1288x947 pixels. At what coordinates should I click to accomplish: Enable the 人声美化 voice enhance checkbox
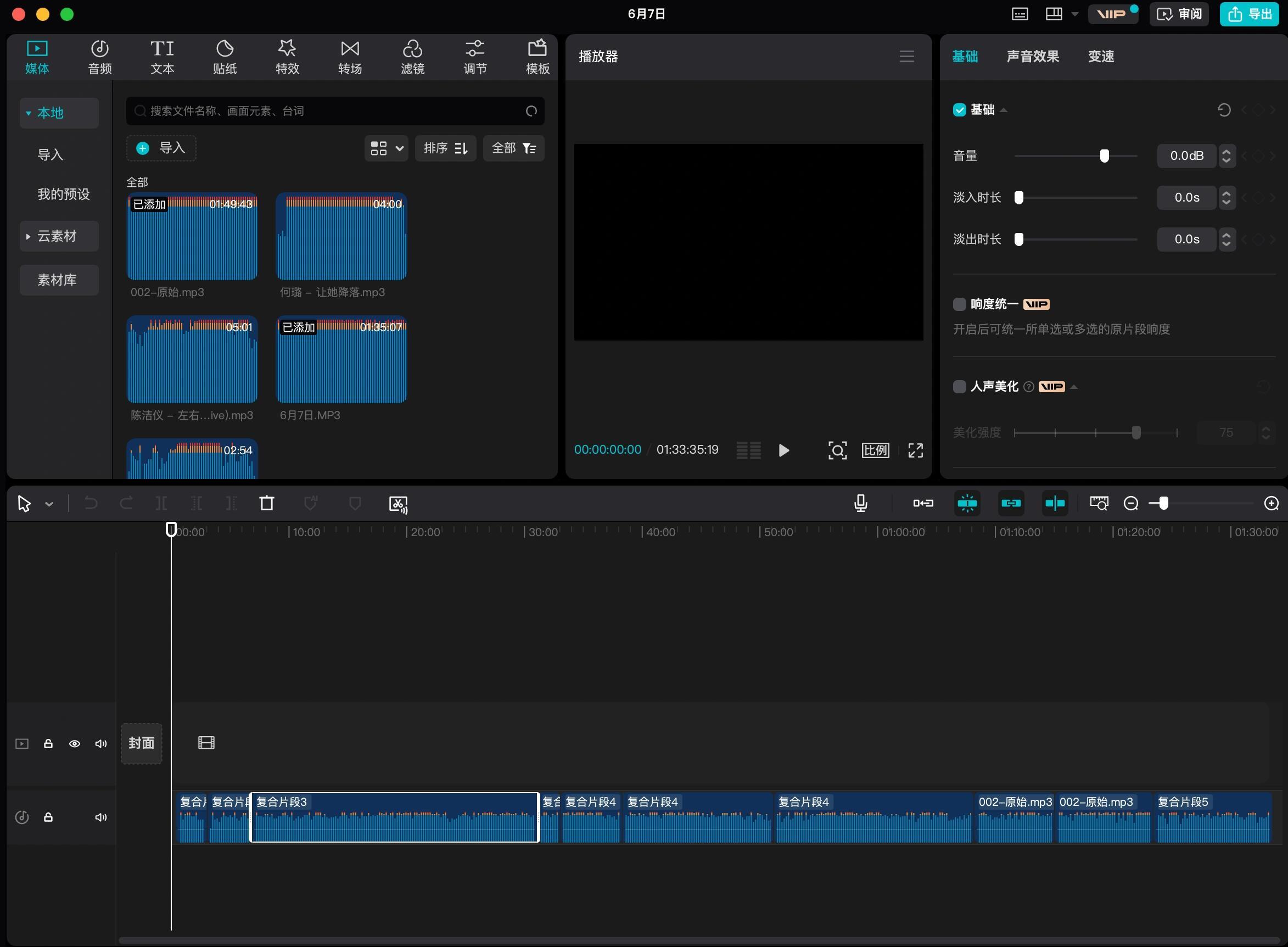pos(960,387)
